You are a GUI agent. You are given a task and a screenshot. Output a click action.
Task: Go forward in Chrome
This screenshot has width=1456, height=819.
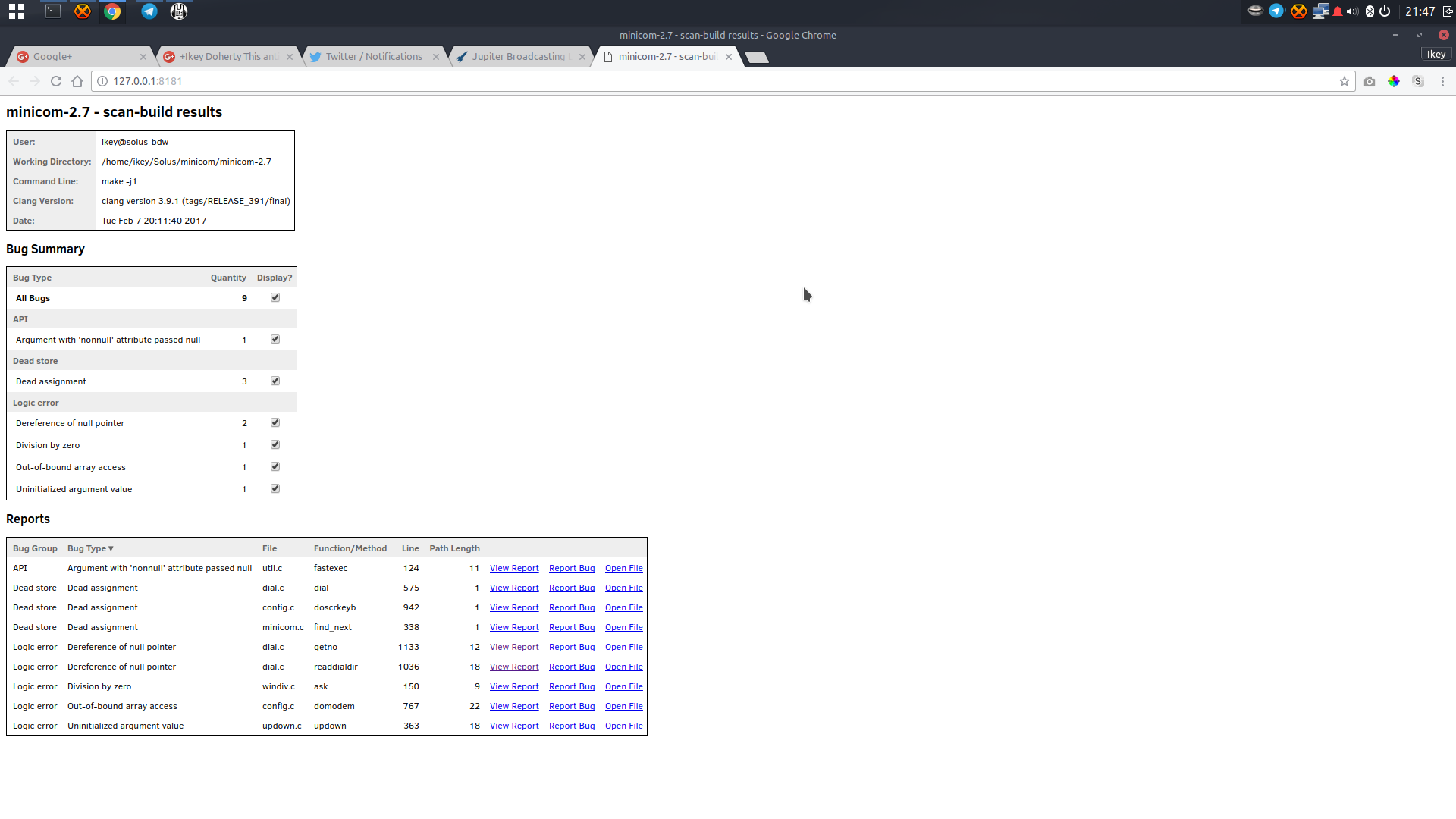35,81
